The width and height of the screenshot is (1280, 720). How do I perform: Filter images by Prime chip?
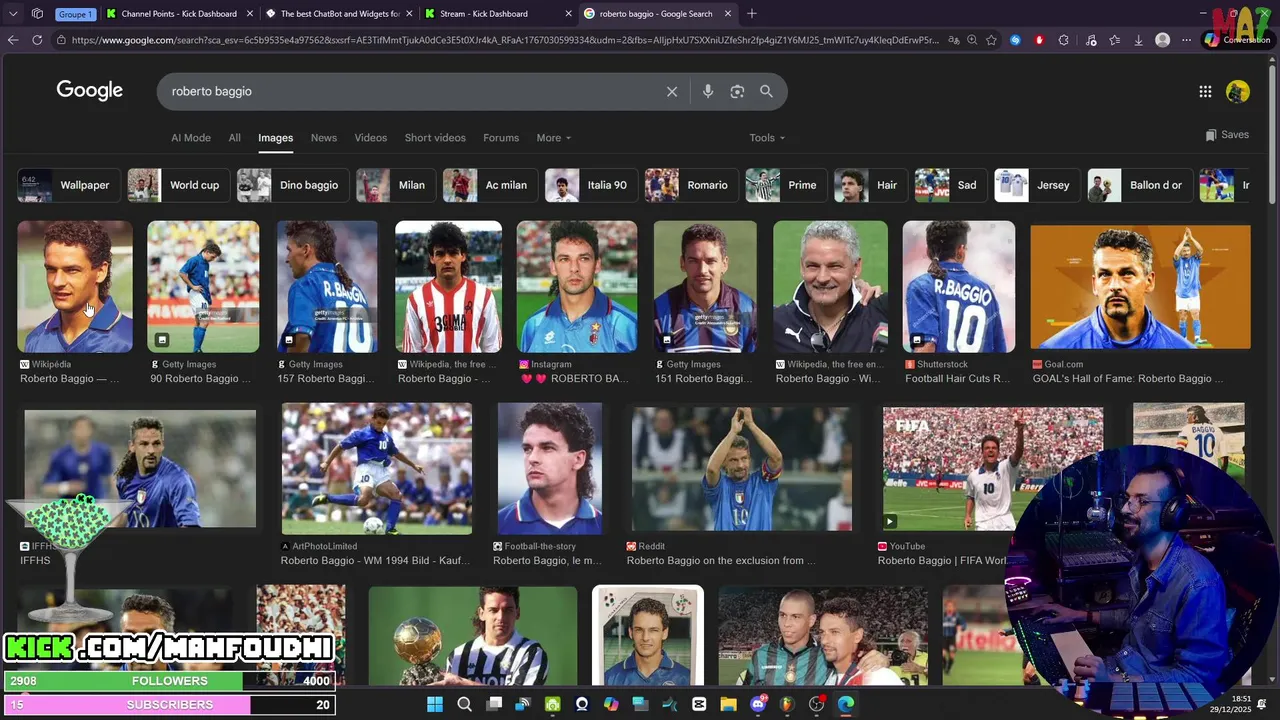(786, 185)
